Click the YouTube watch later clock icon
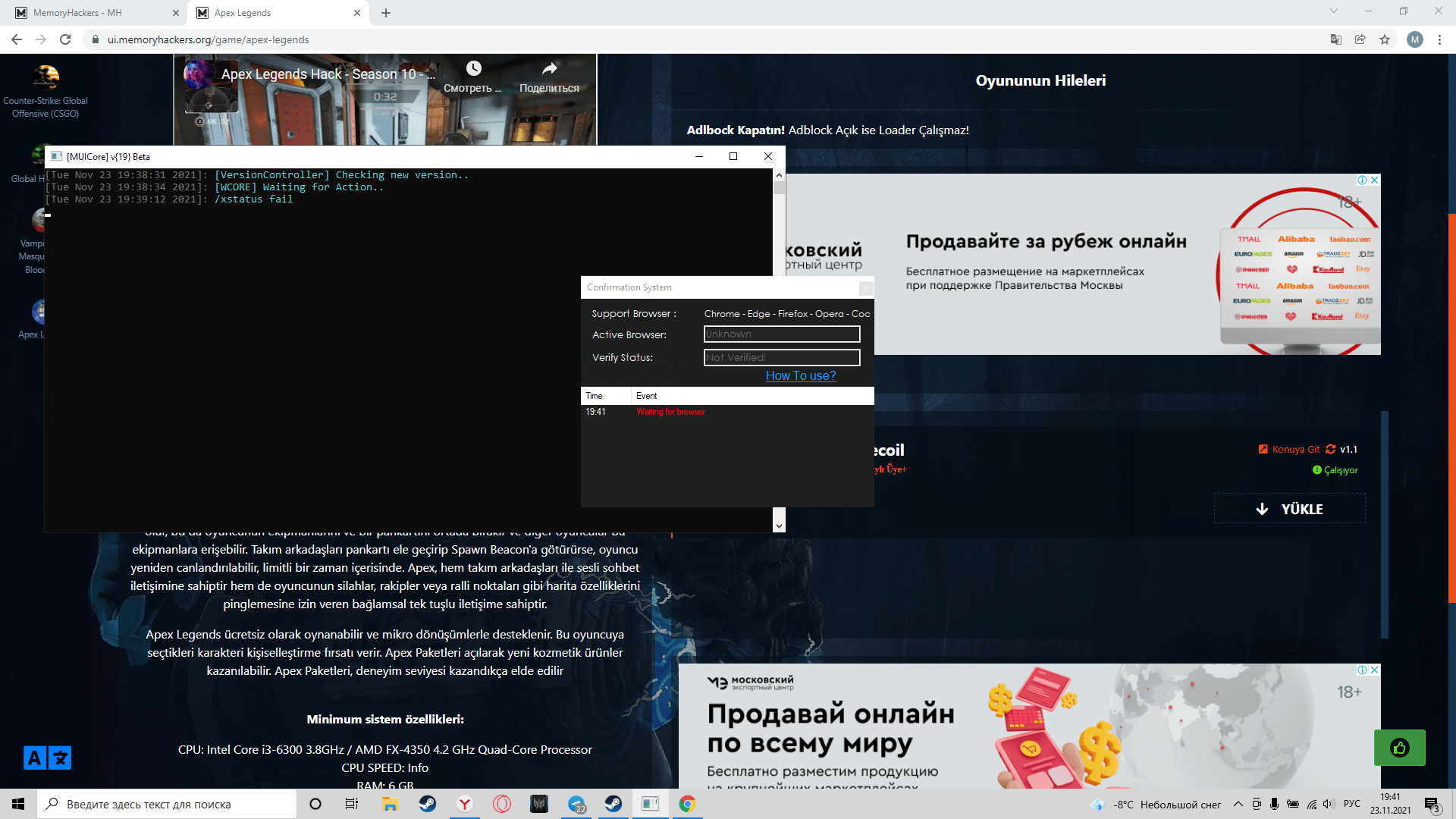 coord(473,68)
